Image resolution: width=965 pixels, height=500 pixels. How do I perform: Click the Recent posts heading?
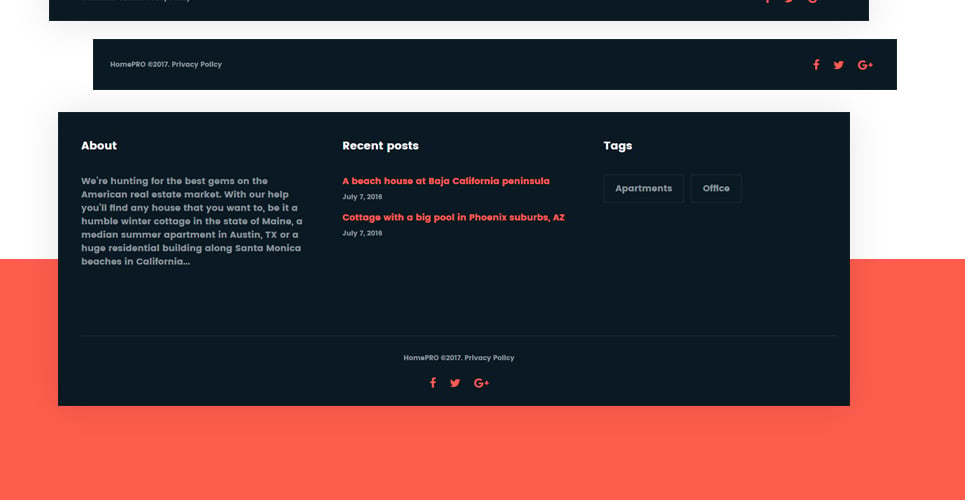coord(380,146)
